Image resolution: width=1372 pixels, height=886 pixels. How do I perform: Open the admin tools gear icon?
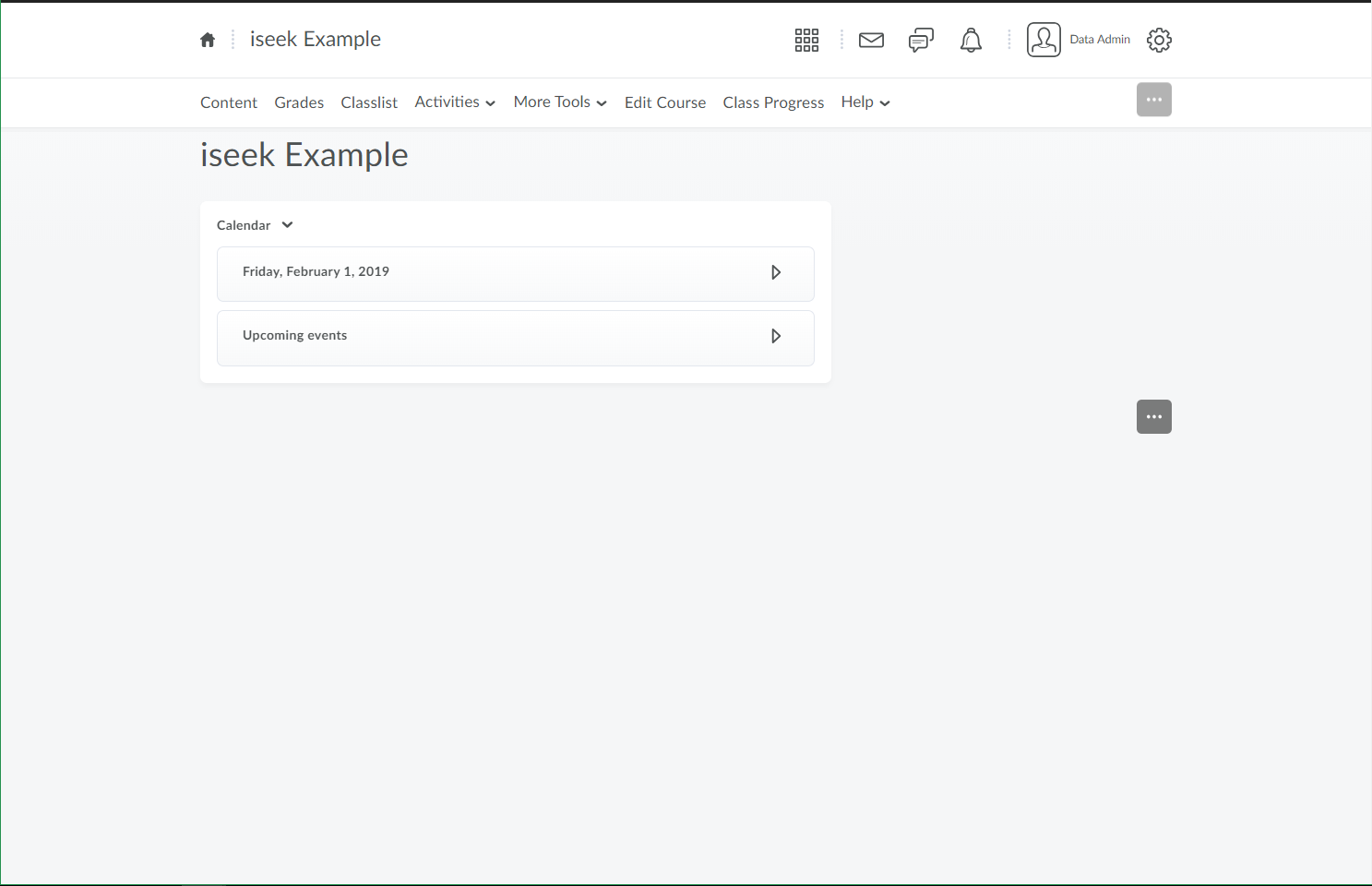1159,40
